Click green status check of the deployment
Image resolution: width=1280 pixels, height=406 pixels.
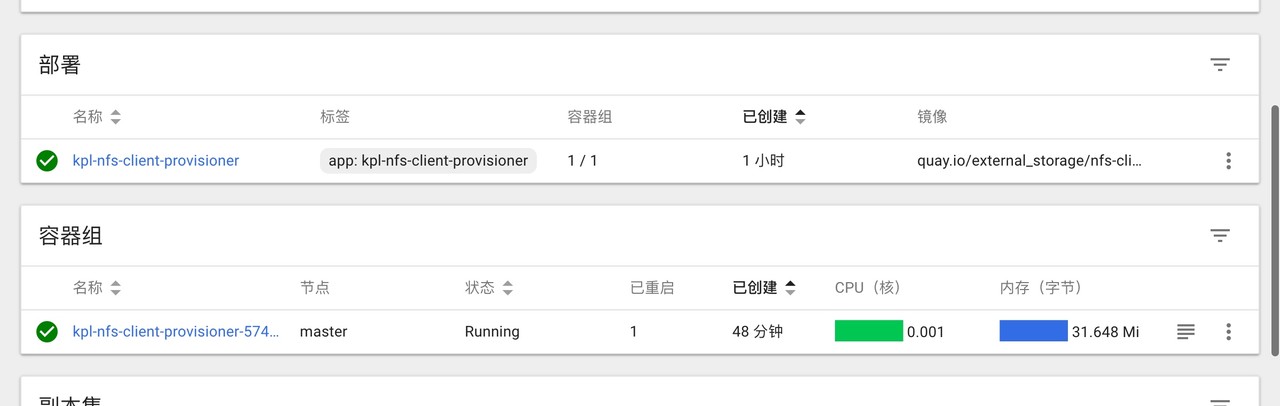(47, 161)
